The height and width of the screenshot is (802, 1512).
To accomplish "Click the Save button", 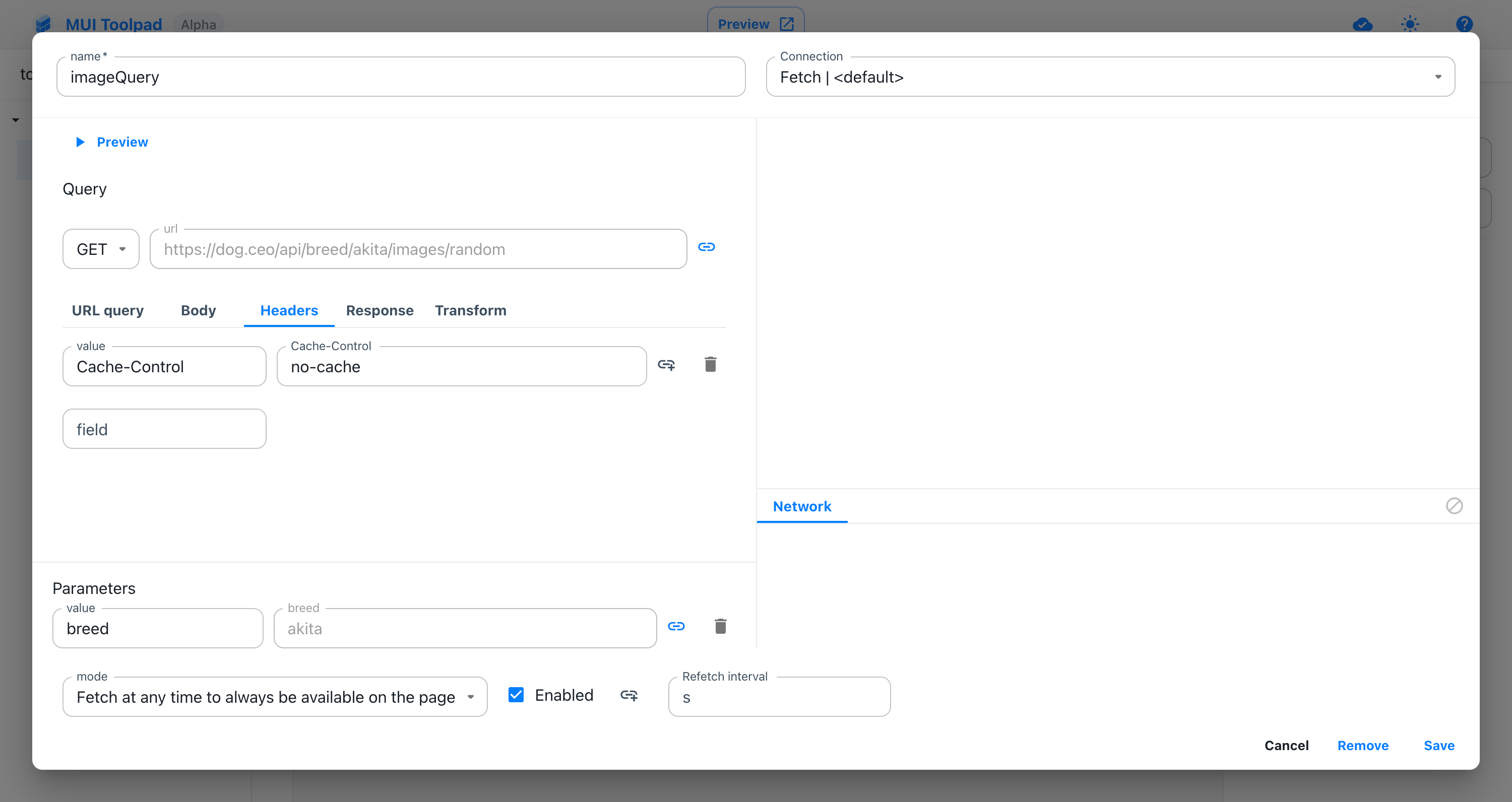I will (x=1440, y=745).
